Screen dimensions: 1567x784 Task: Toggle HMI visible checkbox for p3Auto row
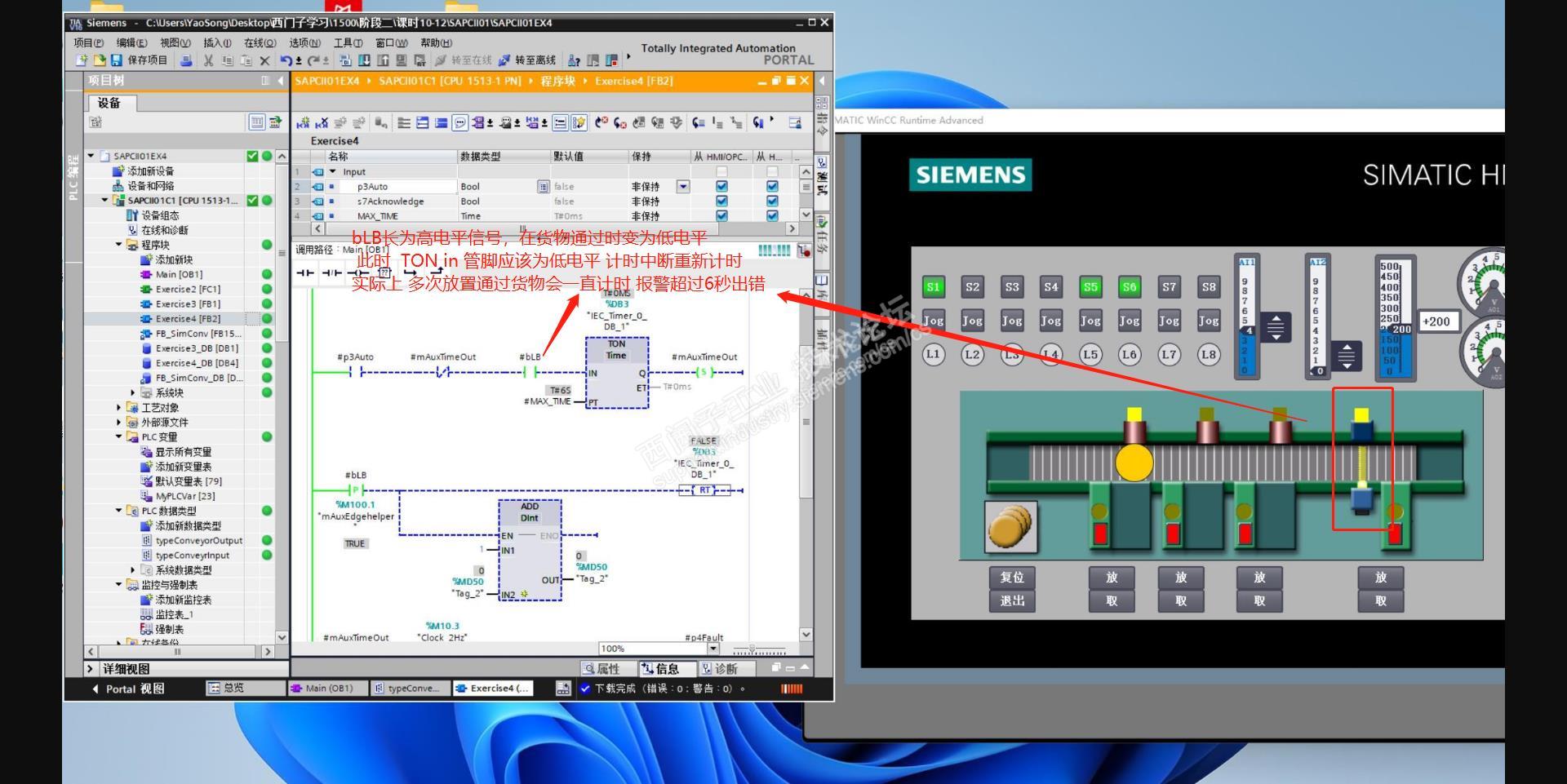772,187
